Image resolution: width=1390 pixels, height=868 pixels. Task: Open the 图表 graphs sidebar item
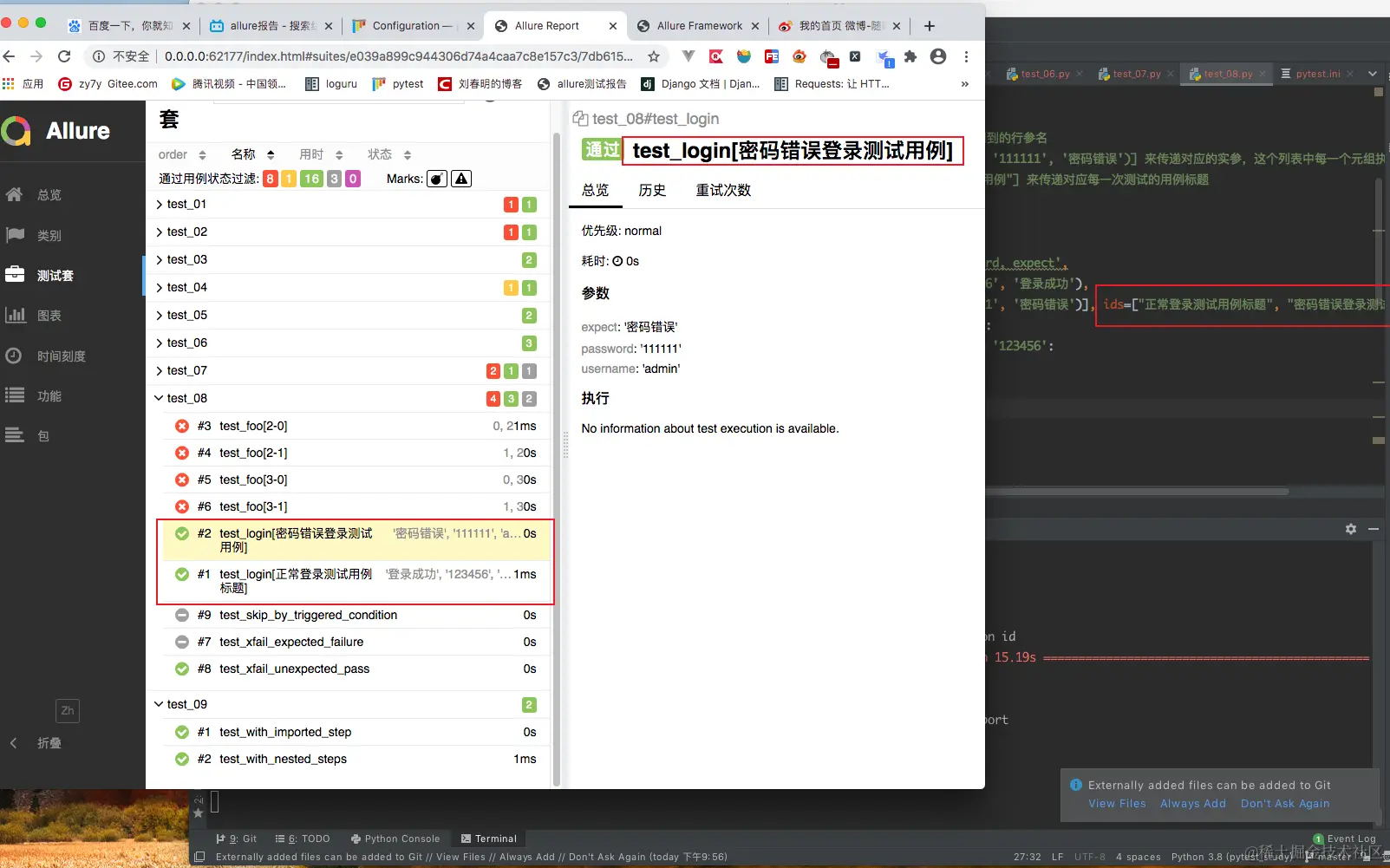[x=49, y=316]
